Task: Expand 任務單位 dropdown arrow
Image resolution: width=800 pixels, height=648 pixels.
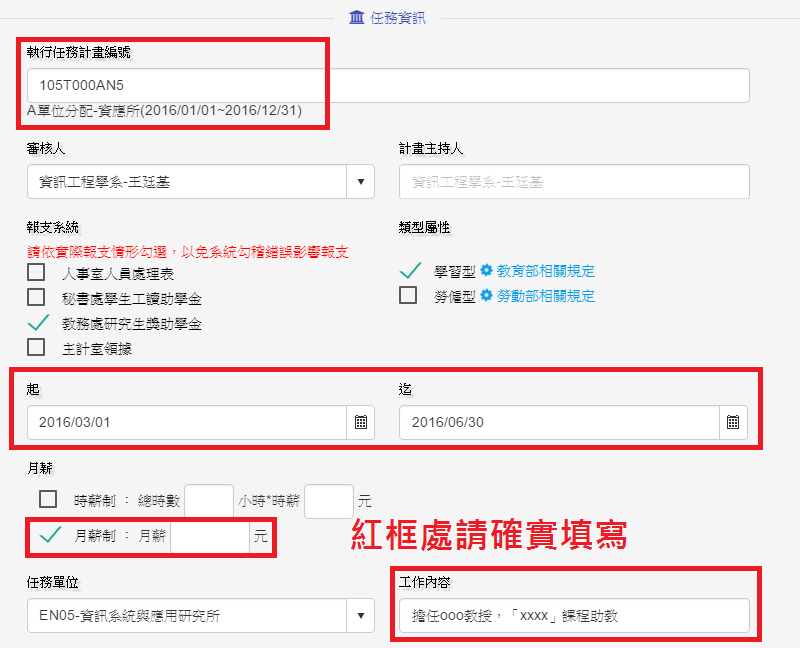Action: [361, 616]
